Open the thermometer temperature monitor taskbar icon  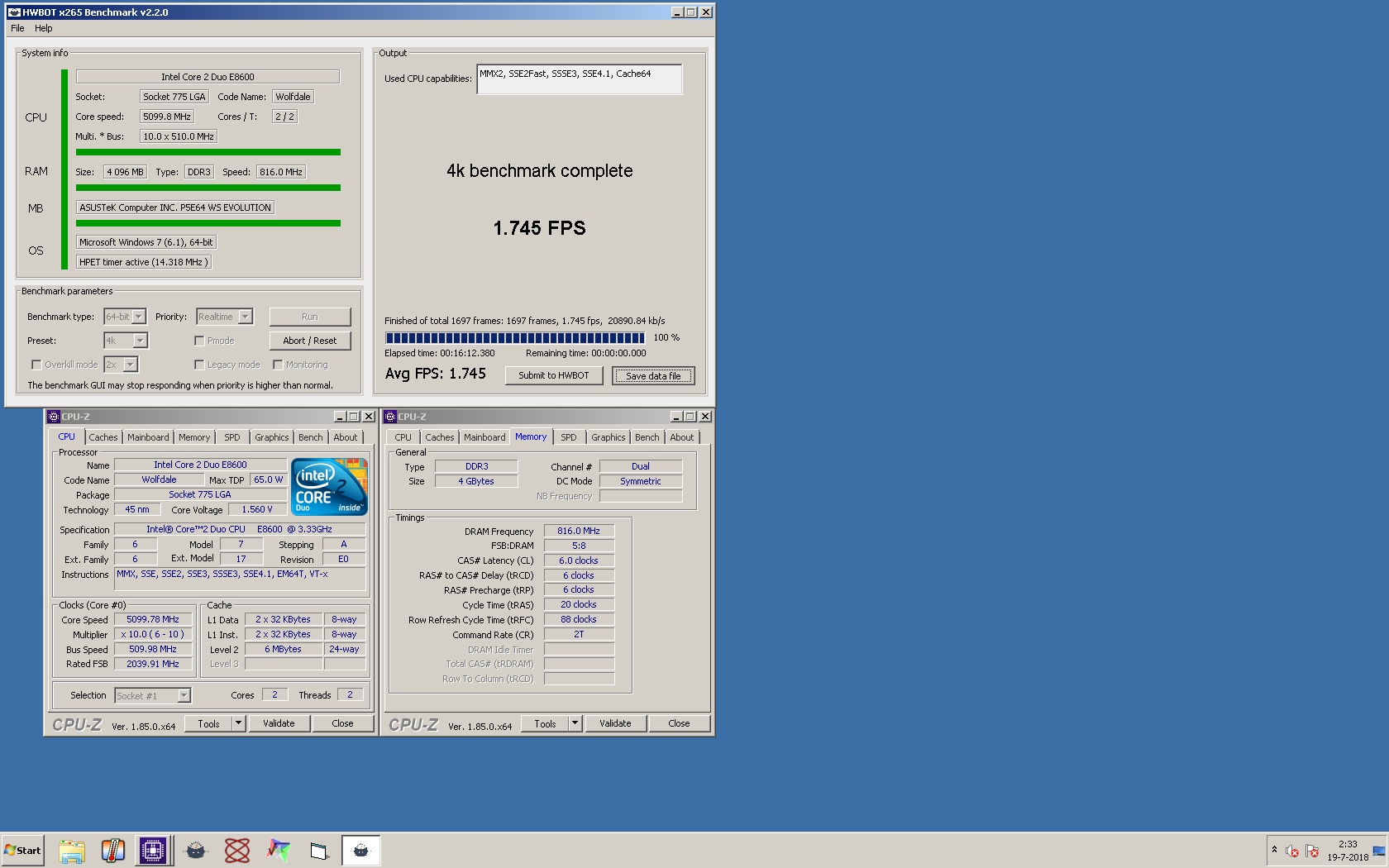(x=112, y=850)
